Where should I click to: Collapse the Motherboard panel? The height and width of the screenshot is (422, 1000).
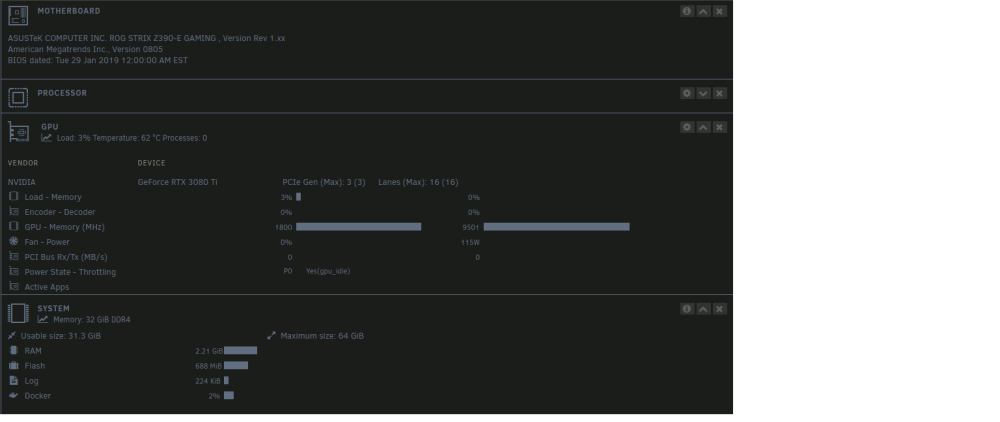703,11
